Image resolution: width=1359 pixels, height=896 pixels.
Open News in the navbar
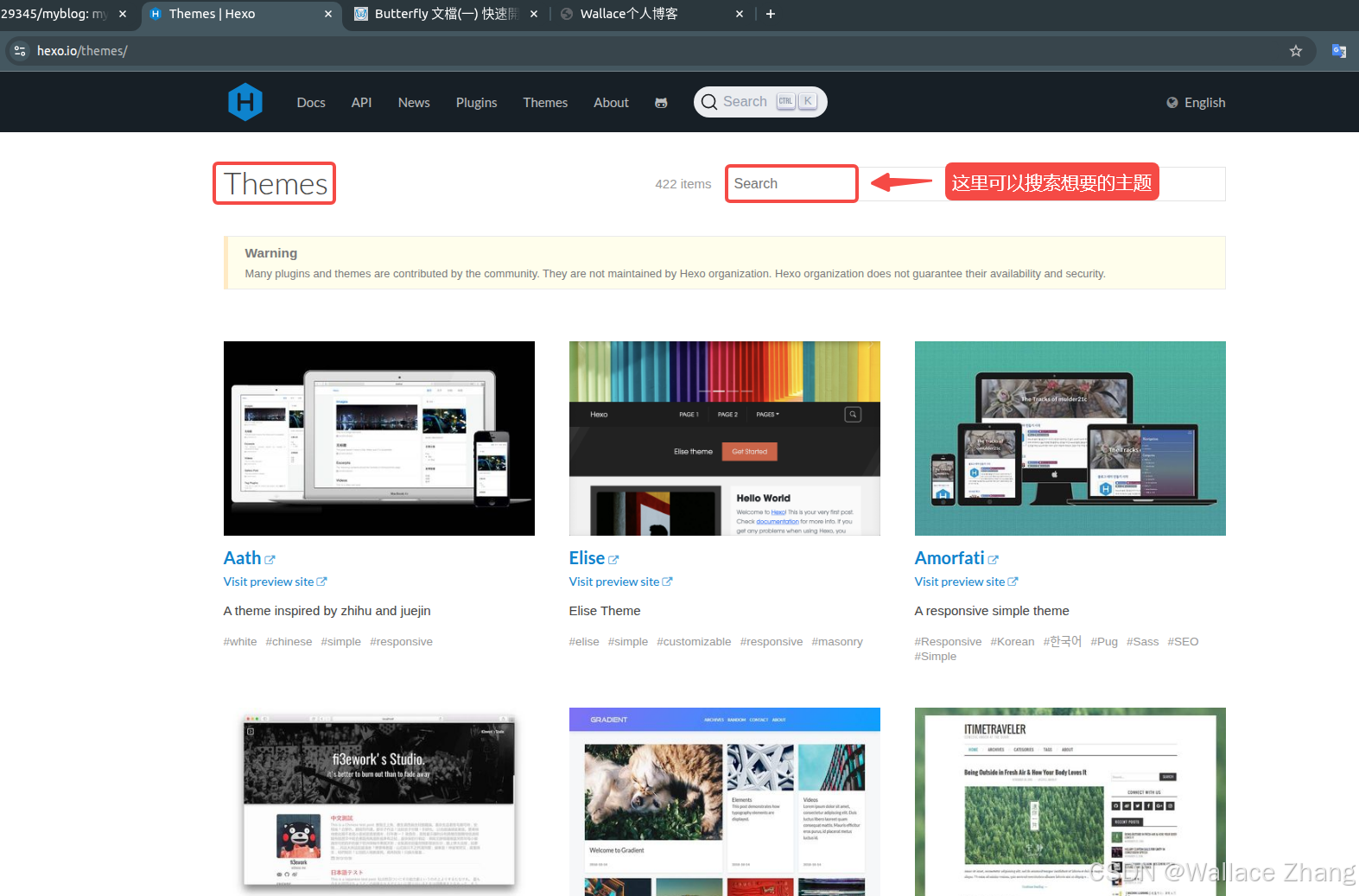coord(414,102)
